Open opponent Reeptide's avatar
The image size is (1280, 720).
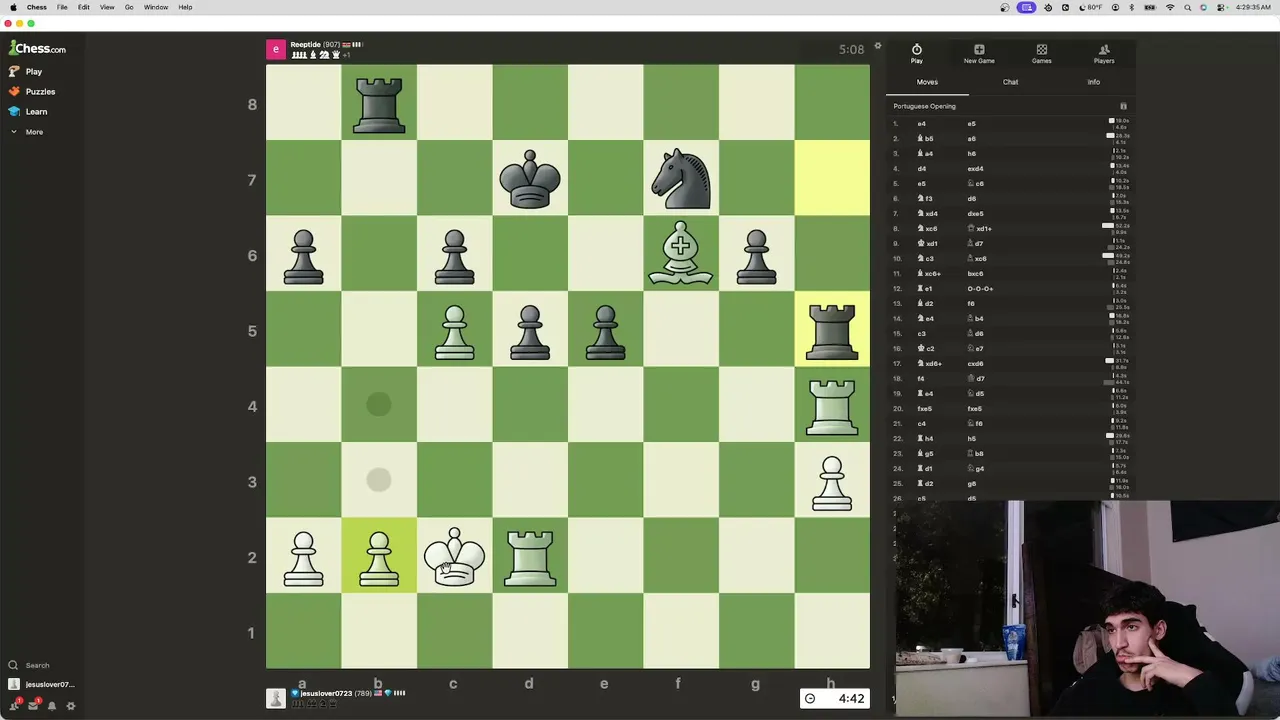click(276, 49)
